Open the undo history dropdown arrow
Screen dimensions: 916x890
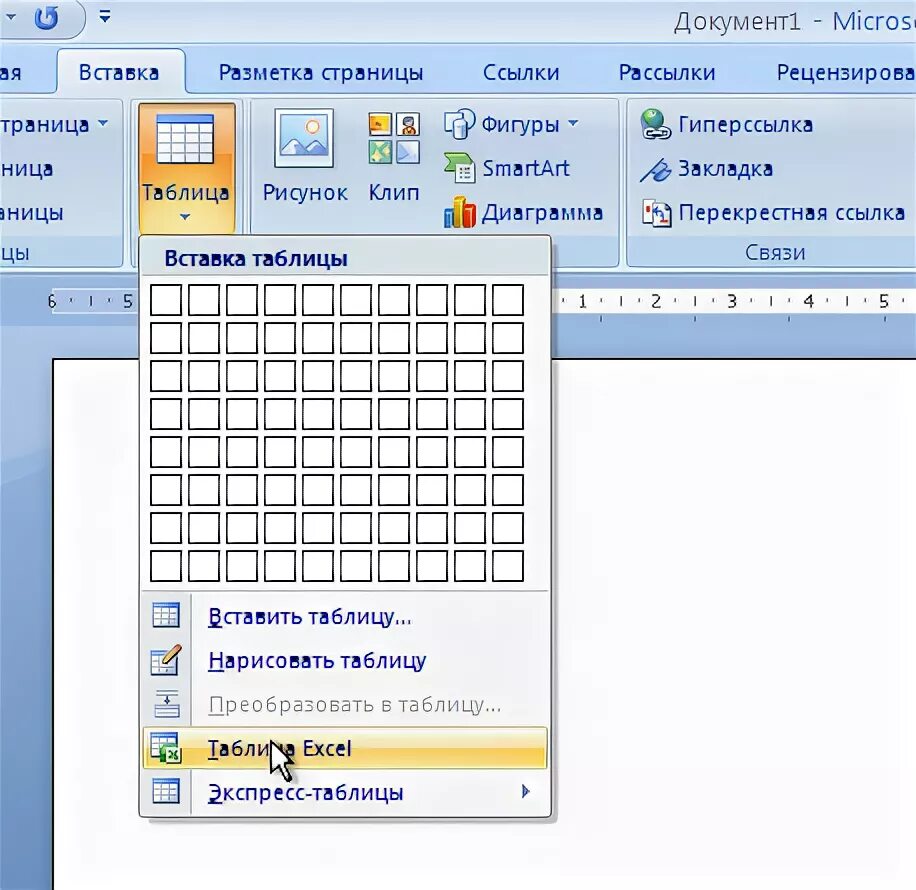(x=11, y=17)
